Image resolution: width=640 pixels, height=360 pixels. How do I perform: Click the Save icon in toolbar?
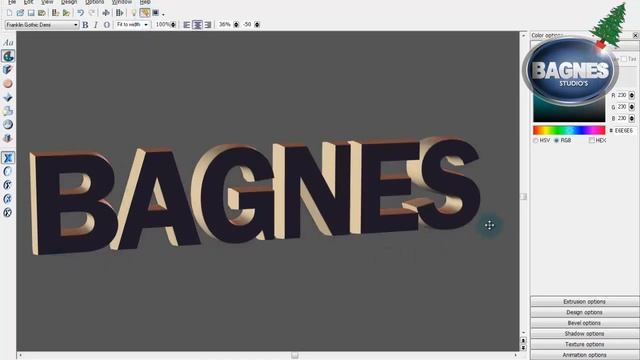(x=31, y=13)
